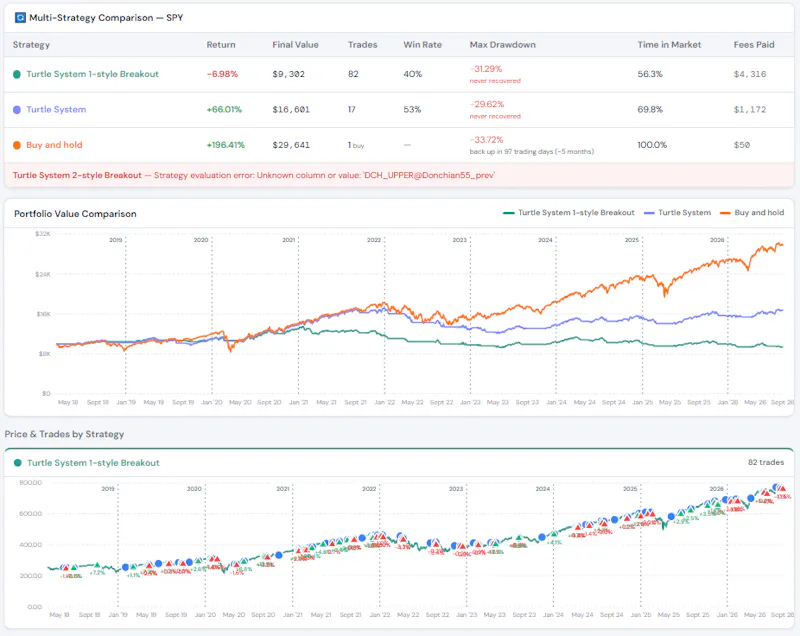
Task: Click the Multi-Strategy Comparison header icon
Action: point(20,18)
